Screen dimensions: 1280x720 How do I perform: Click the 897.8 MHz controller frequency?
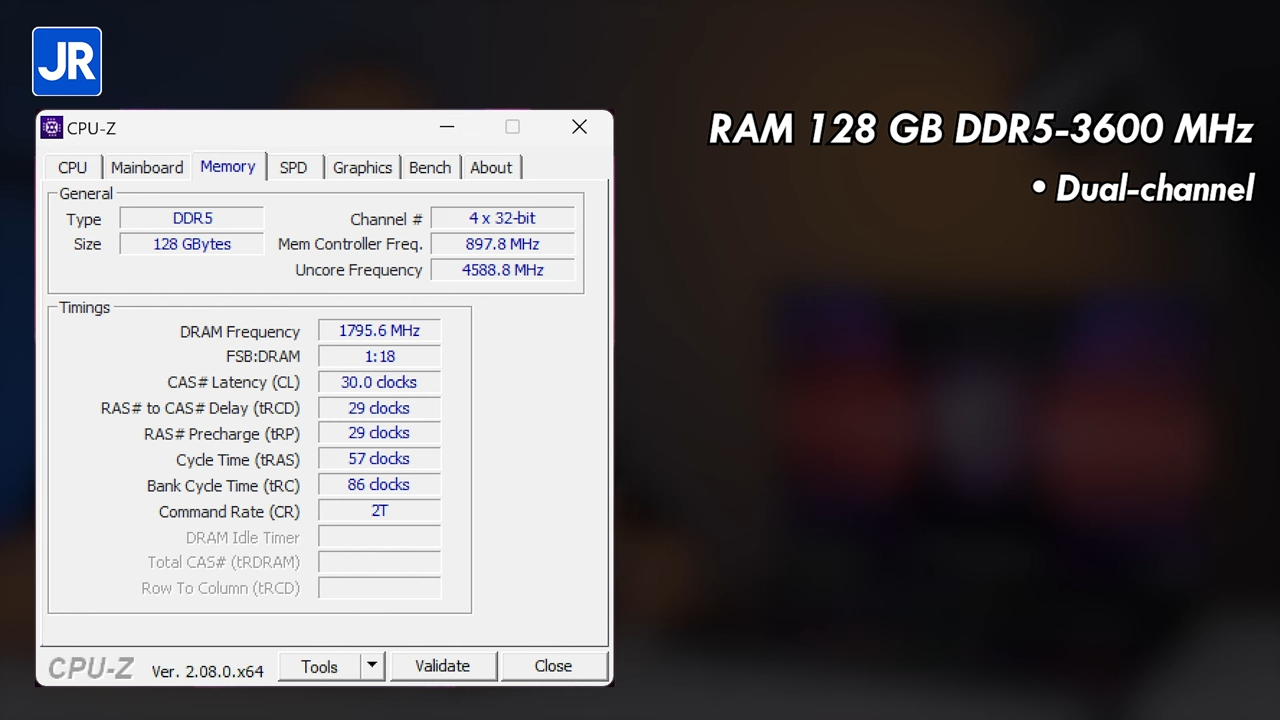[502, 244]
